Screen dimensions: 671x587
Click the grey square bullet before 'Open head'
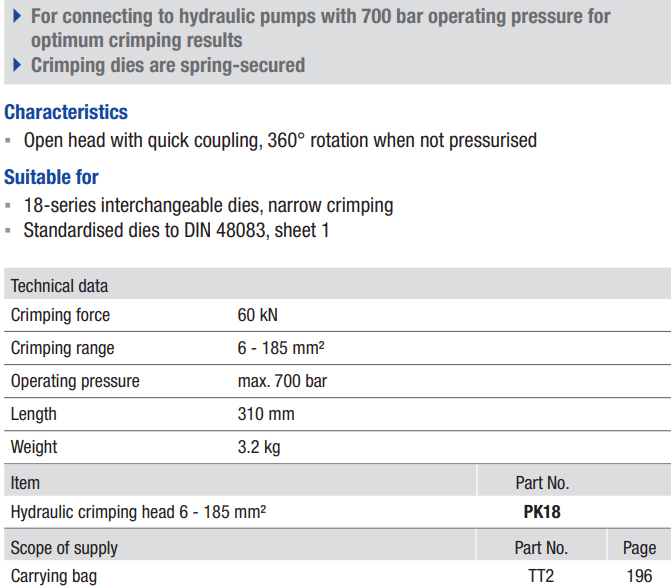8,140
